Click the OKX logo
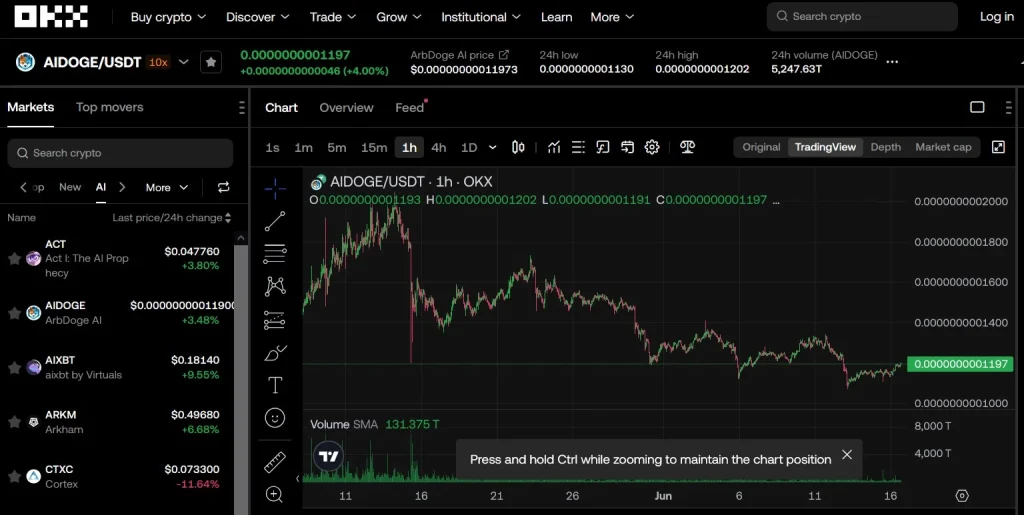The height and width of the screenshot is (515, 1024). coord(51,17)
